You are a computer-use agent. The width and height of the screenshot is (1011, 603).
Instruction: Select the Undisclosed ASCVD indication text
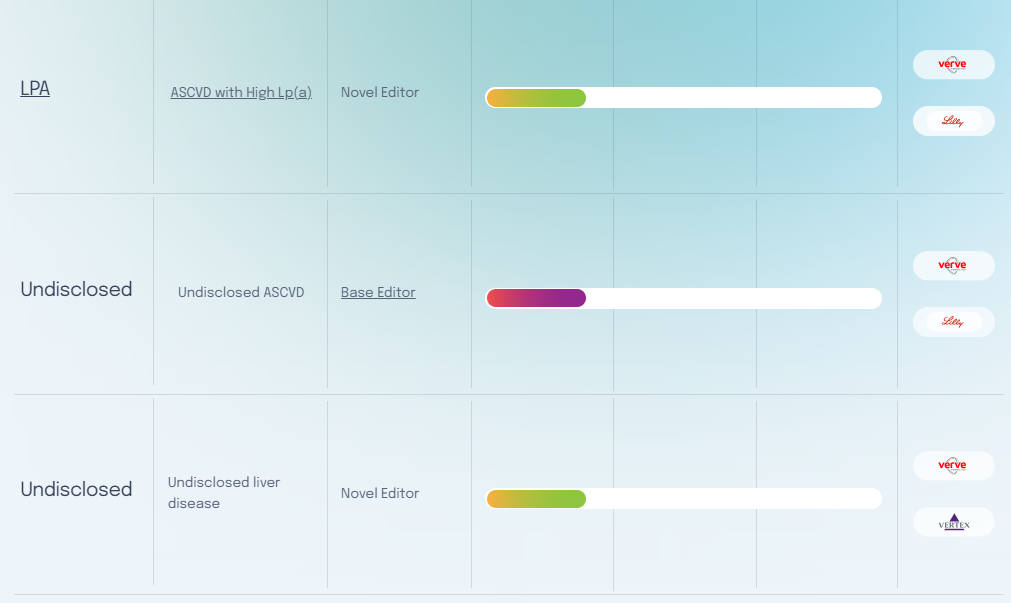point(241,293)
